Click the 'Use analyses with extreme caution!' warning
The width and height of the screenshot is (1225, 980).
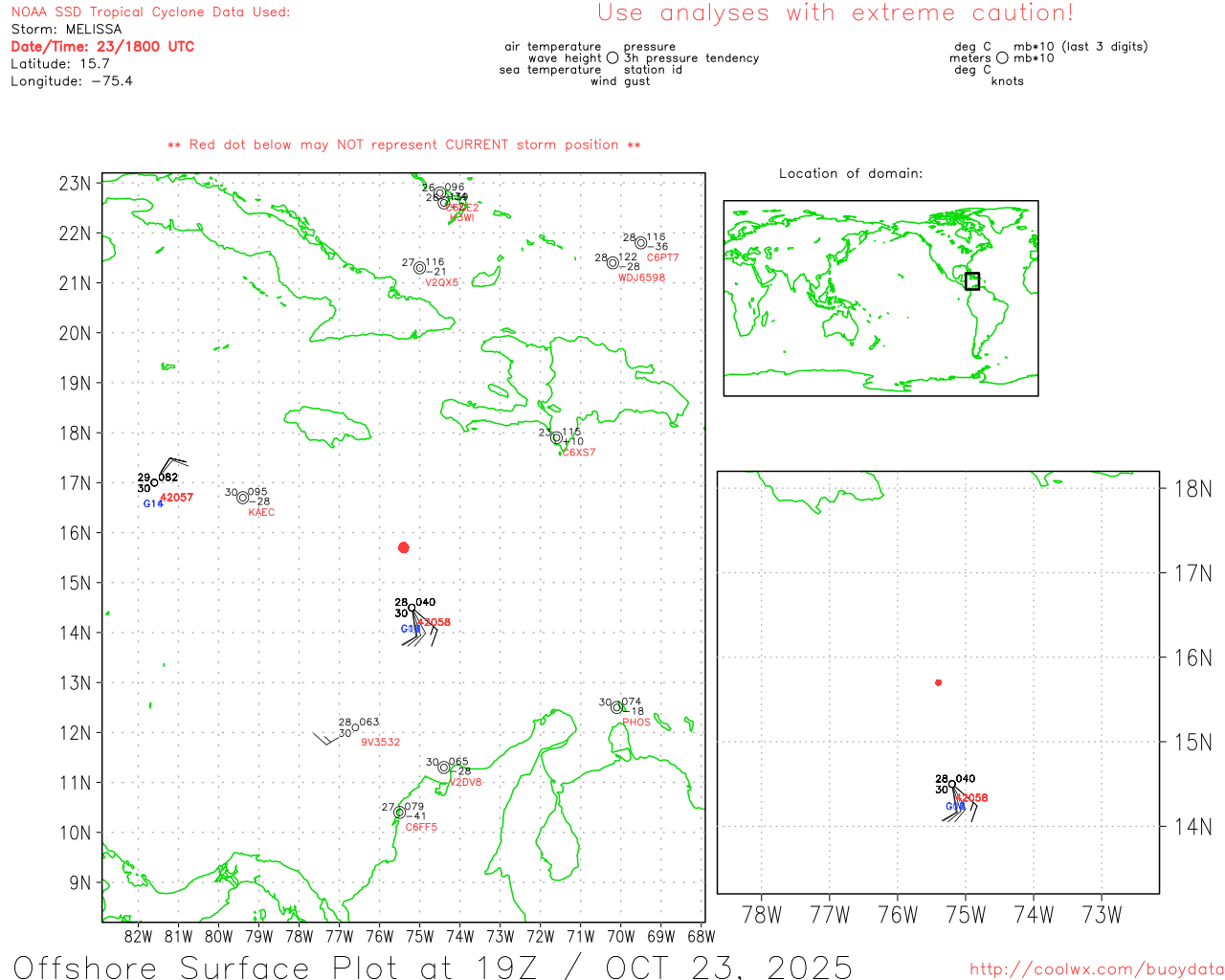tap(835, 13)
